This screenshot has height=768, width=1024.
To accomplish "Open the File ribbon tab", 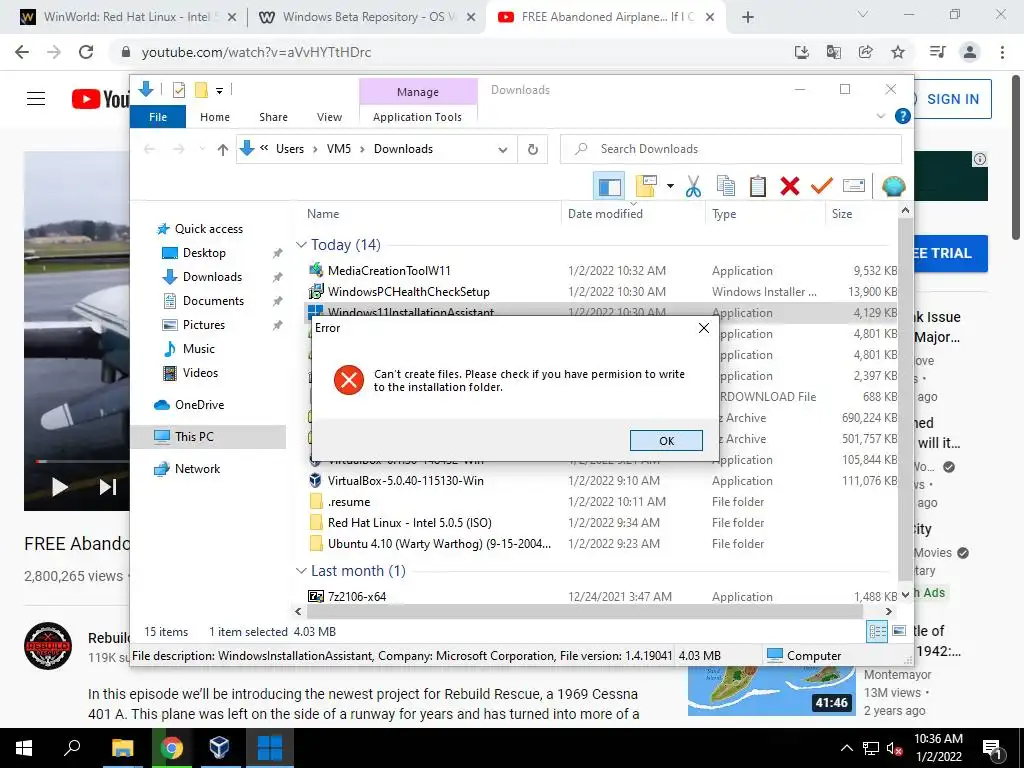I will tap(158, 117).
